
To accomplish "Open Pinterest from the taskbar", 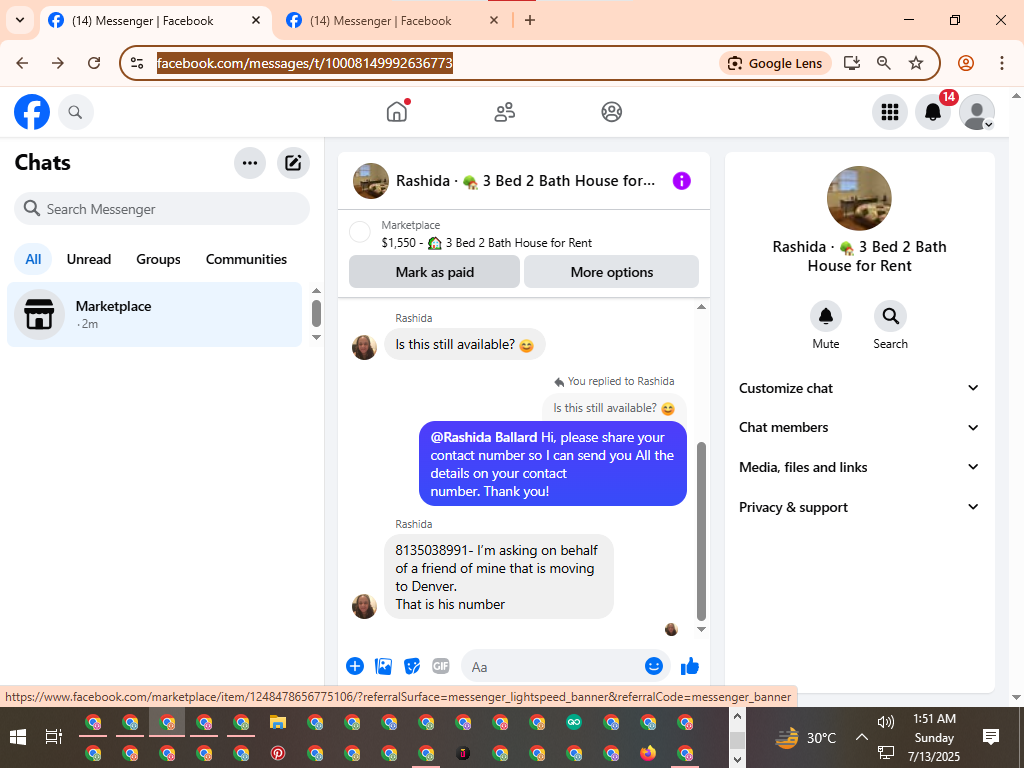I will 278,753.
